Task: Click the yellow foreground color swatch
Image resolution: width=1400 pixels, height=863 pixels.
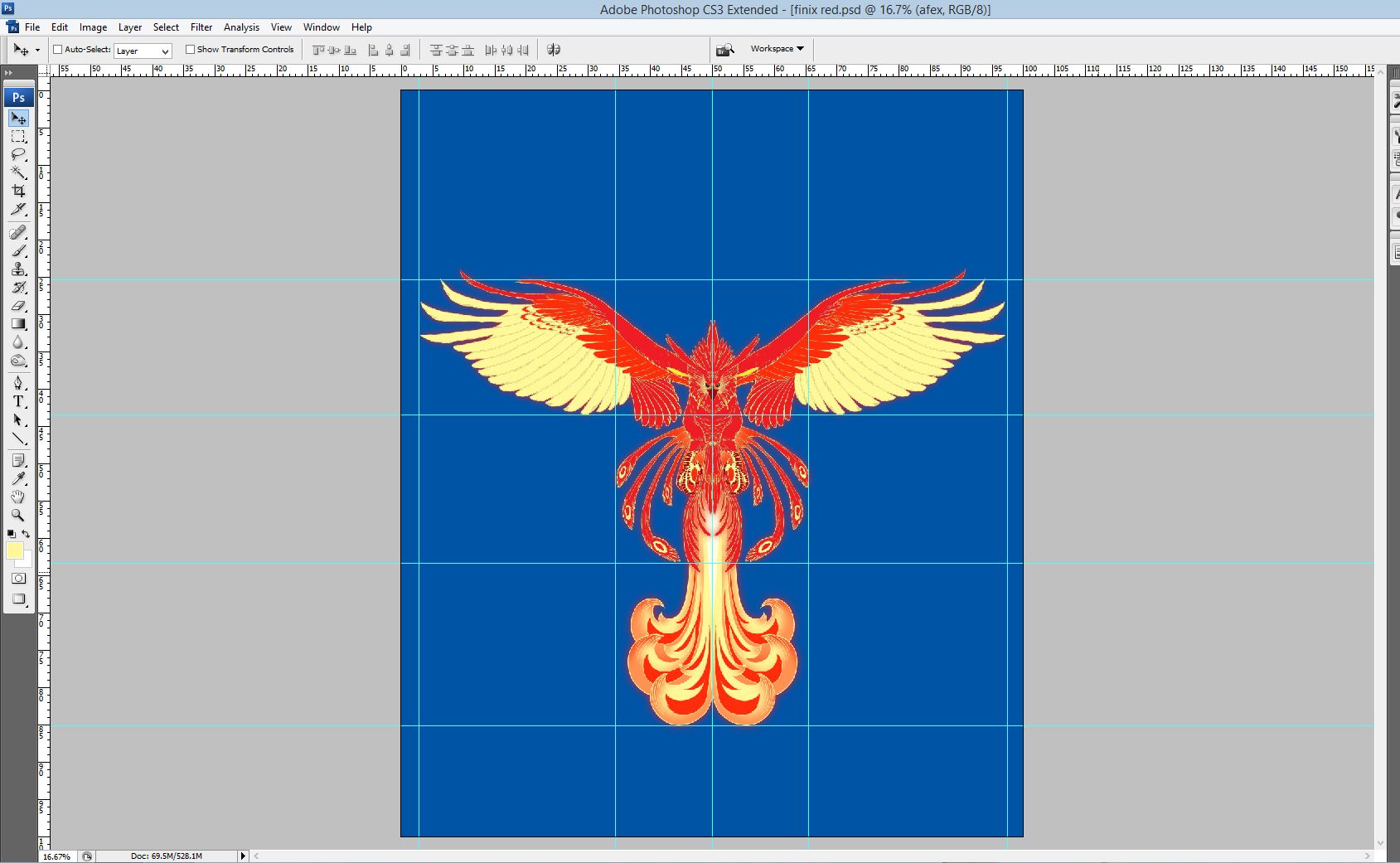Action: (14, 551)
